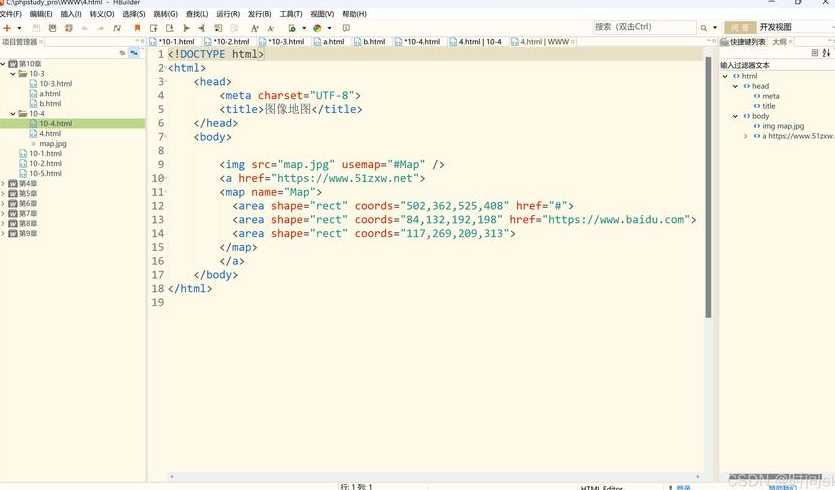Click toolbar icon right of bookmark
This screenshot has height=490, width=835.
pyautogui.click(x=153, y=28)
